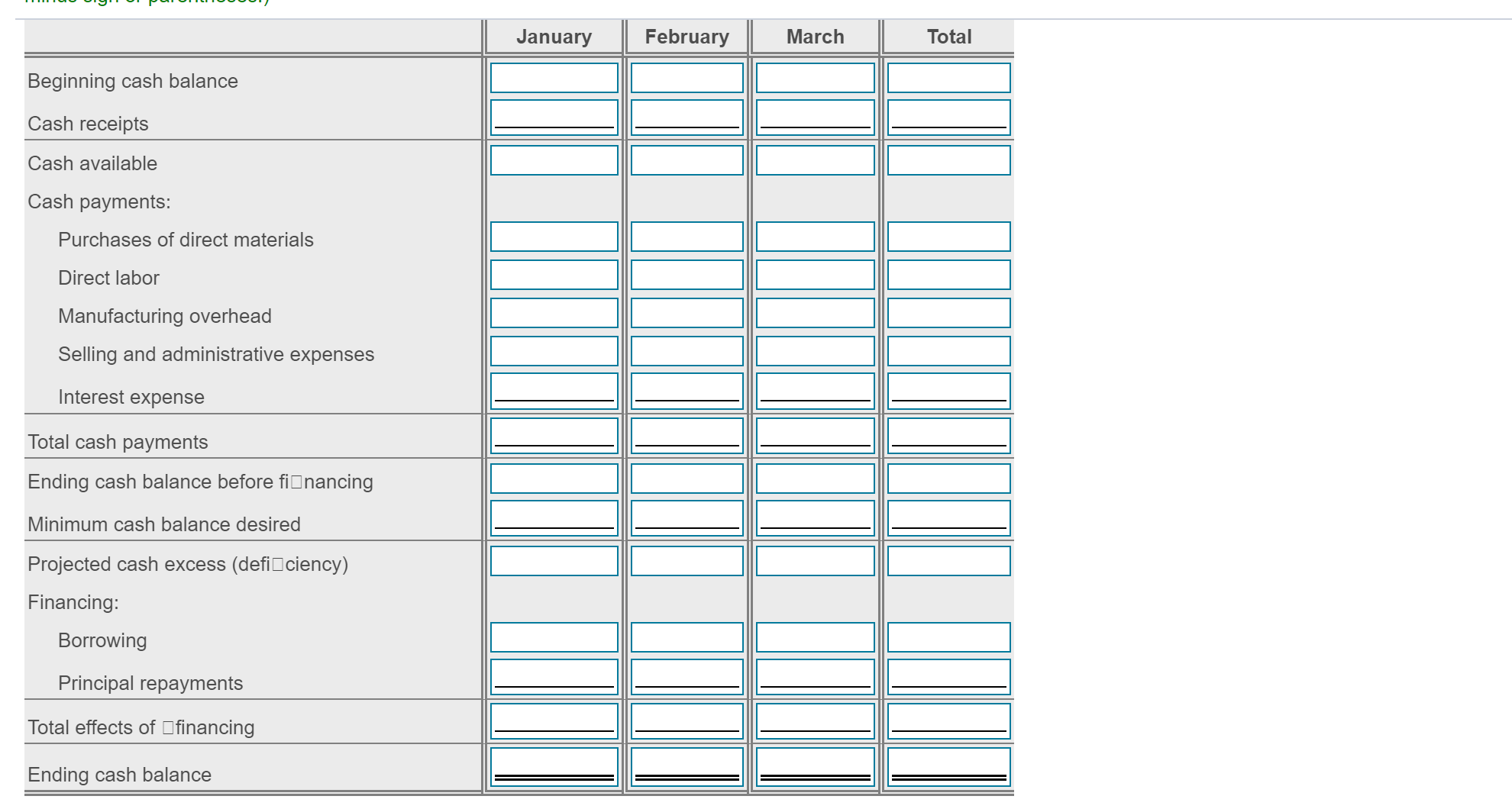
Task: Select Total column Total cash payments input
Action: pos(948,436)
